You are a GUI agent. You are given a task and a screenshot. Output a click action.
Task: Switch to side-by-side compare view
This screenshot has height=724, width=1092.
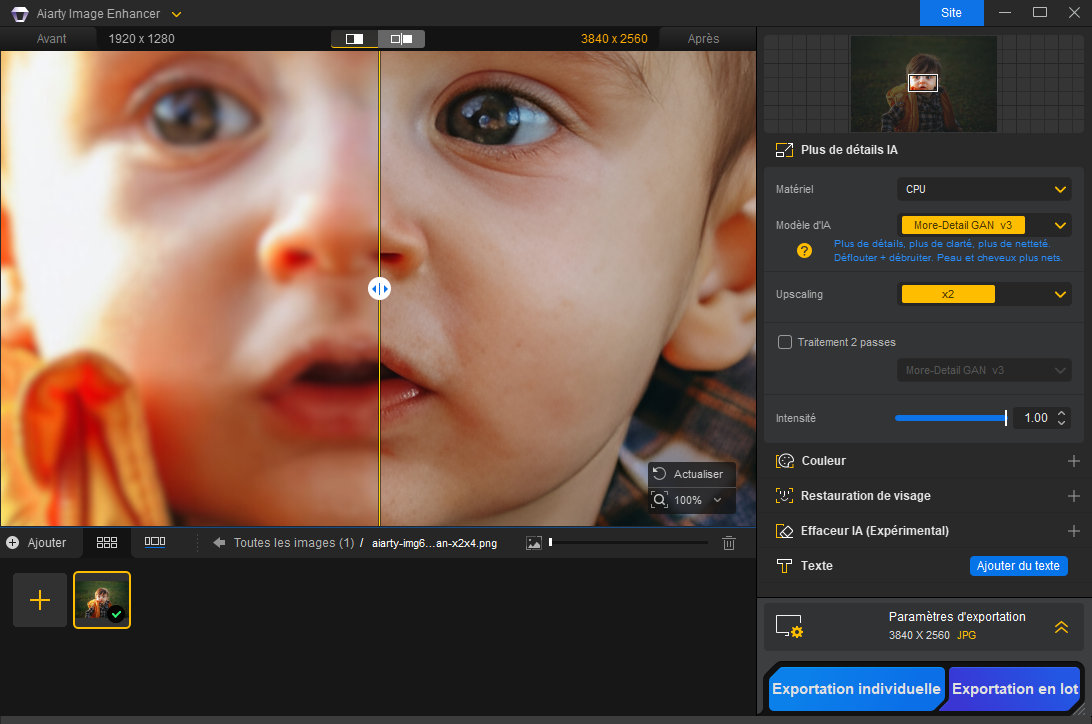[x=401, y=39]
